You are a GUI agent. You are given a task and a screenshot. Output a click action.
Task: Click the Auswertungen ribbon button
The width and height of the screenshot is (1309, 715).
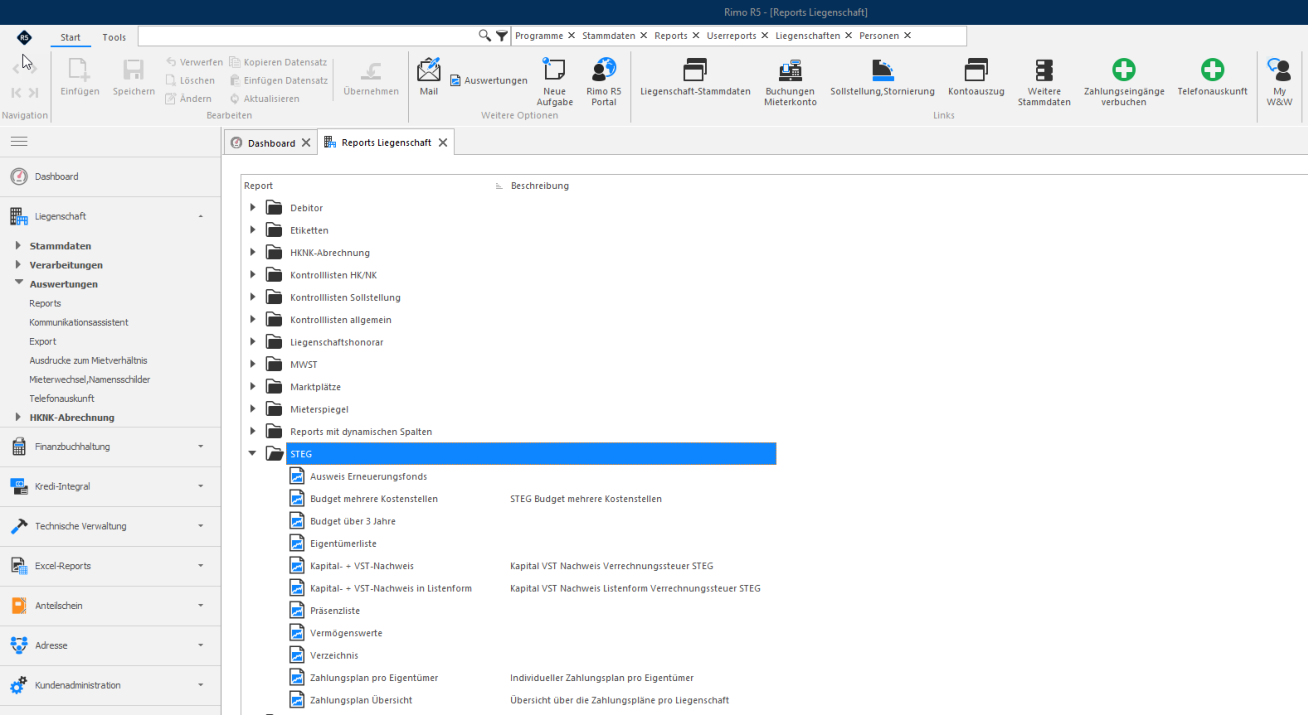pyautogui.click(x=488, y=80)
